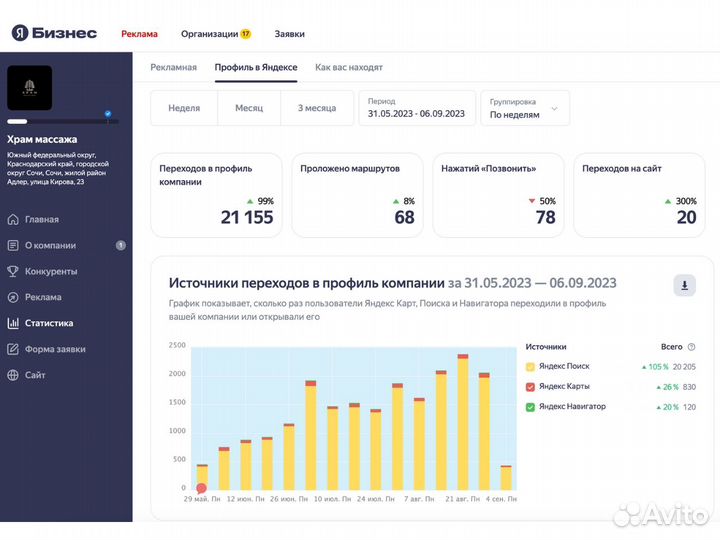Toggle the Яндекс Навигатор source checkbox
Screen dimensions: 720x540
click(530, 407)
